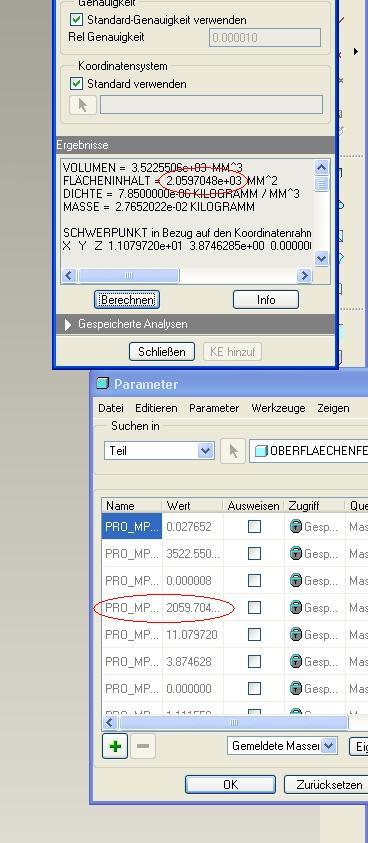Open the Teil dropdown under Suchen in

coord(159,451)
